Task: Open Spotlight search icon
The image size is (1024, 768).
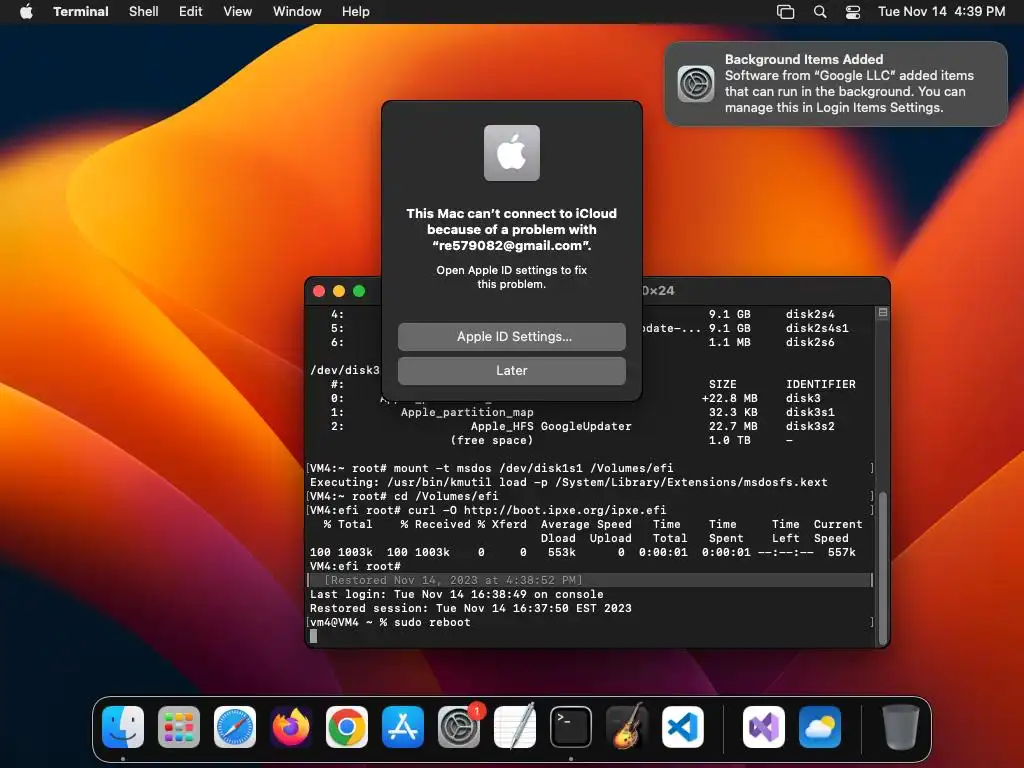Action: [820, 12]
